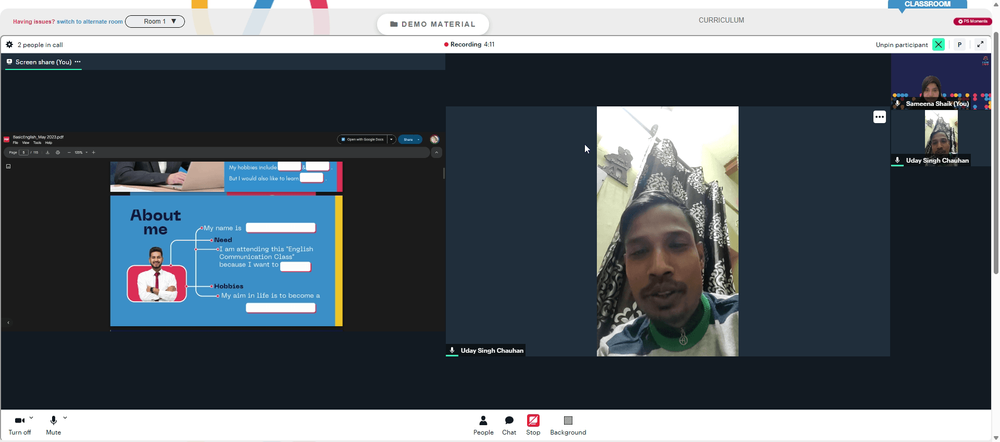Click switch to alternate room link
1000x442 pixels.
click(90, 22)
